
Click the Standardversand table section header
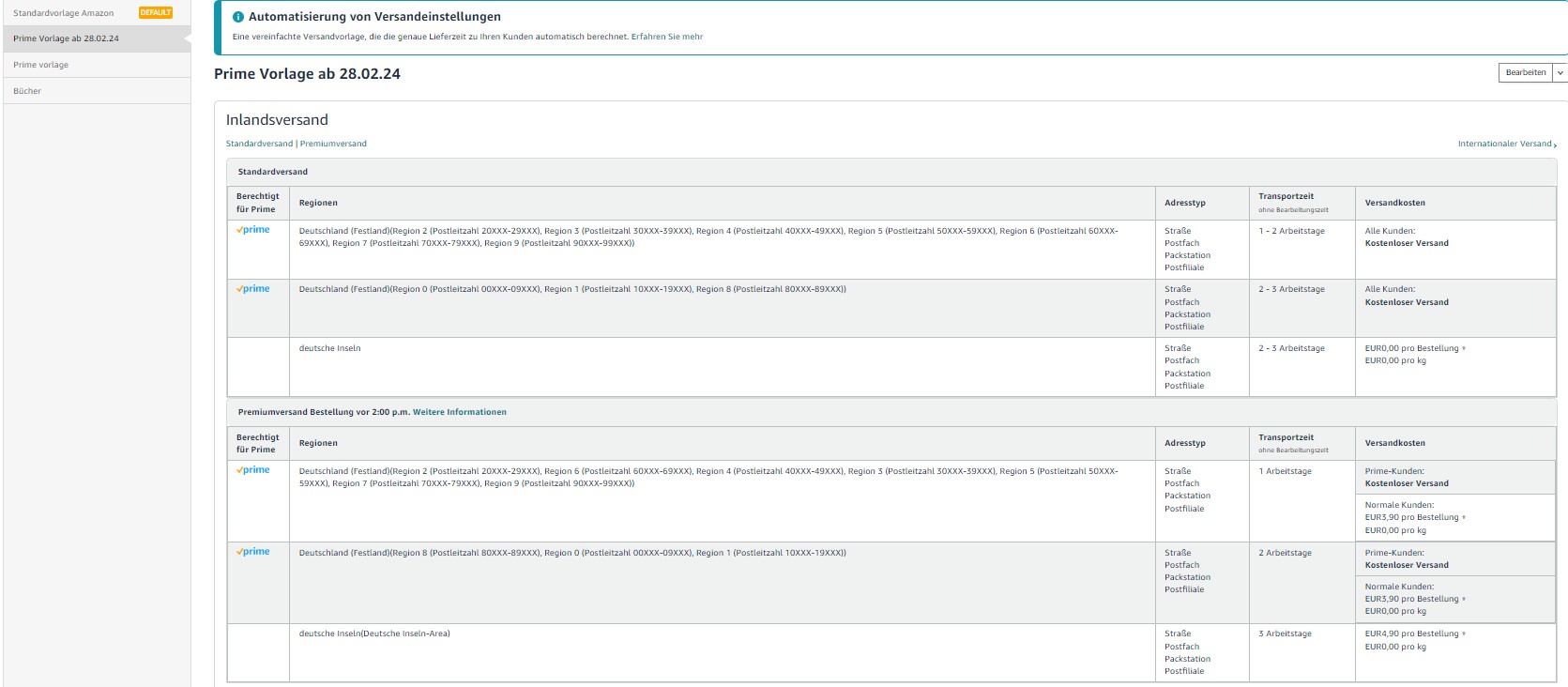pyautogui.click(x=891, y=172)
